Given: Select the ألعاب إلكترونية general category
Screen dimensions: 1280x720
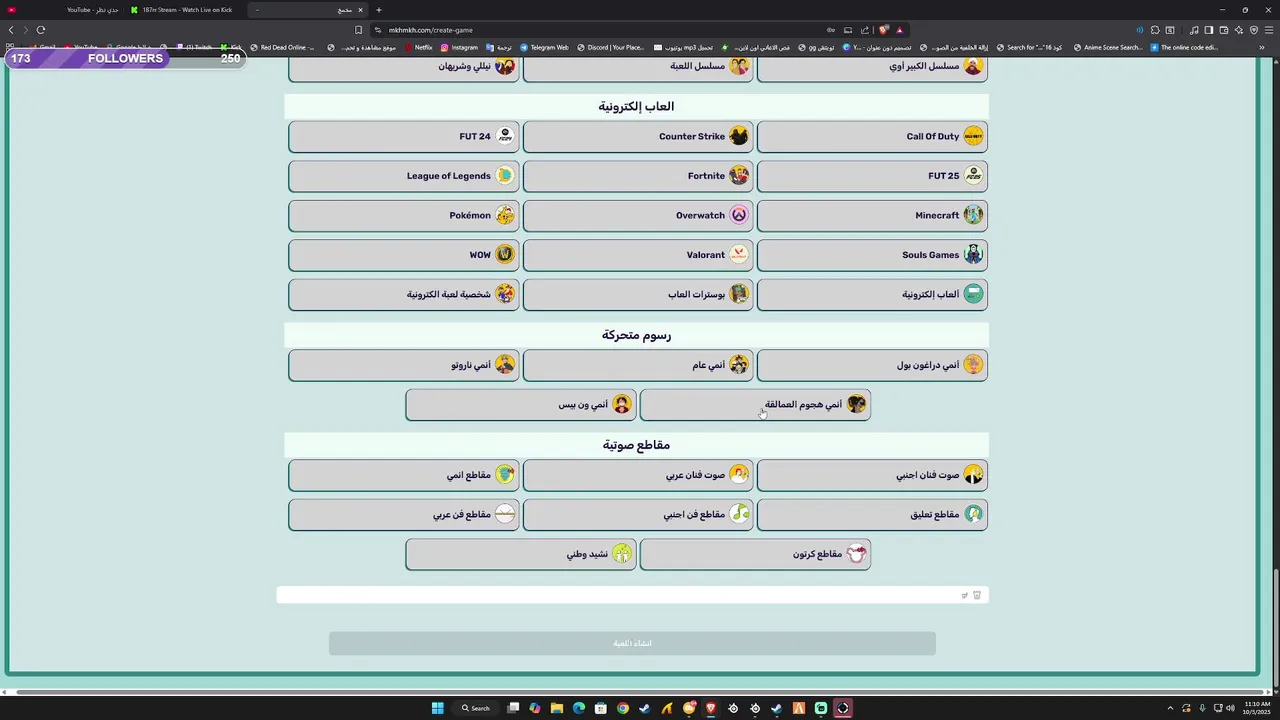Looking at the screenshot, I should pos(872,294).
